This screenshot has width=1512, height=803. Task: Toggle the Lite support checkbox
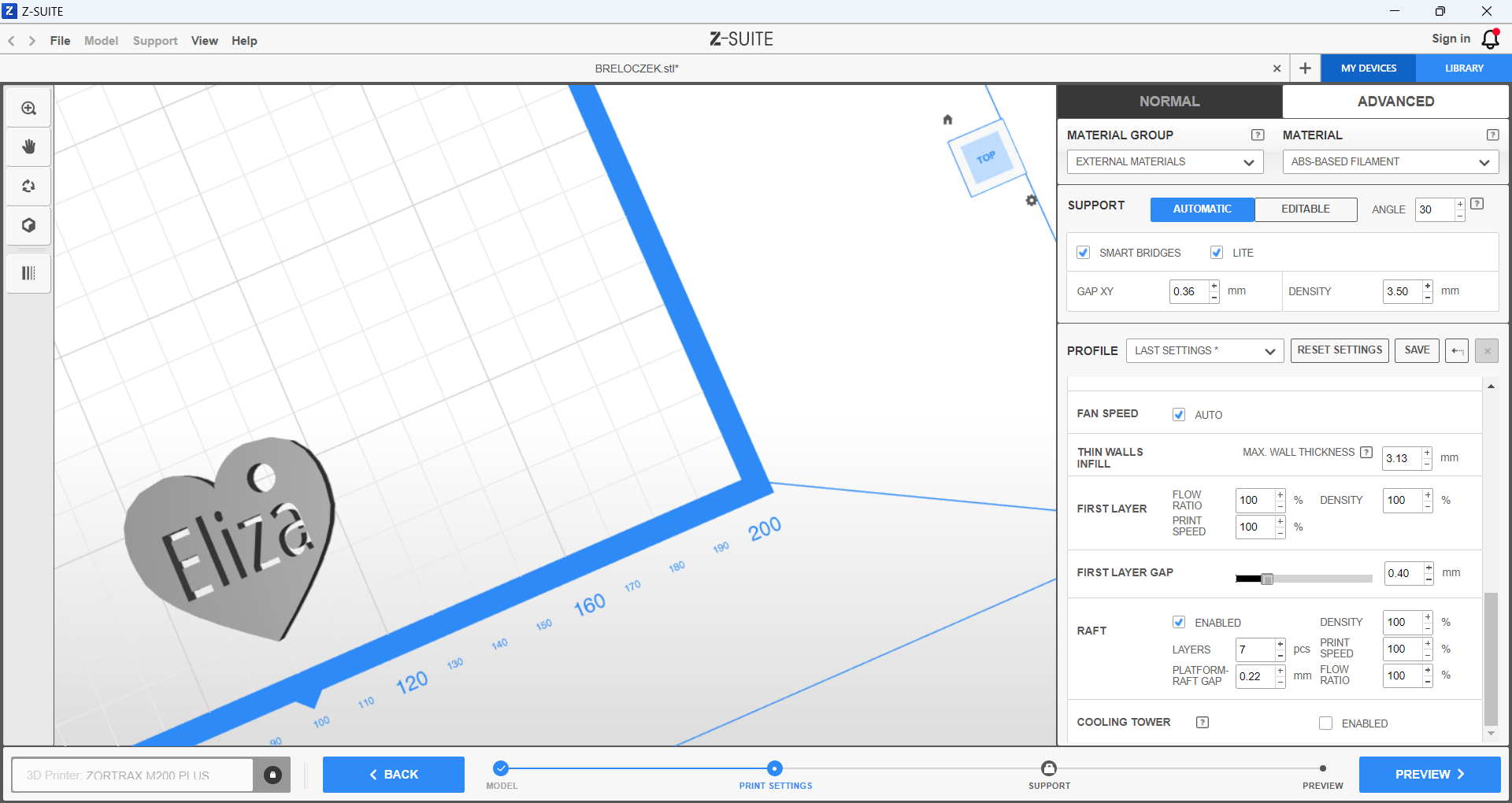1217,253
